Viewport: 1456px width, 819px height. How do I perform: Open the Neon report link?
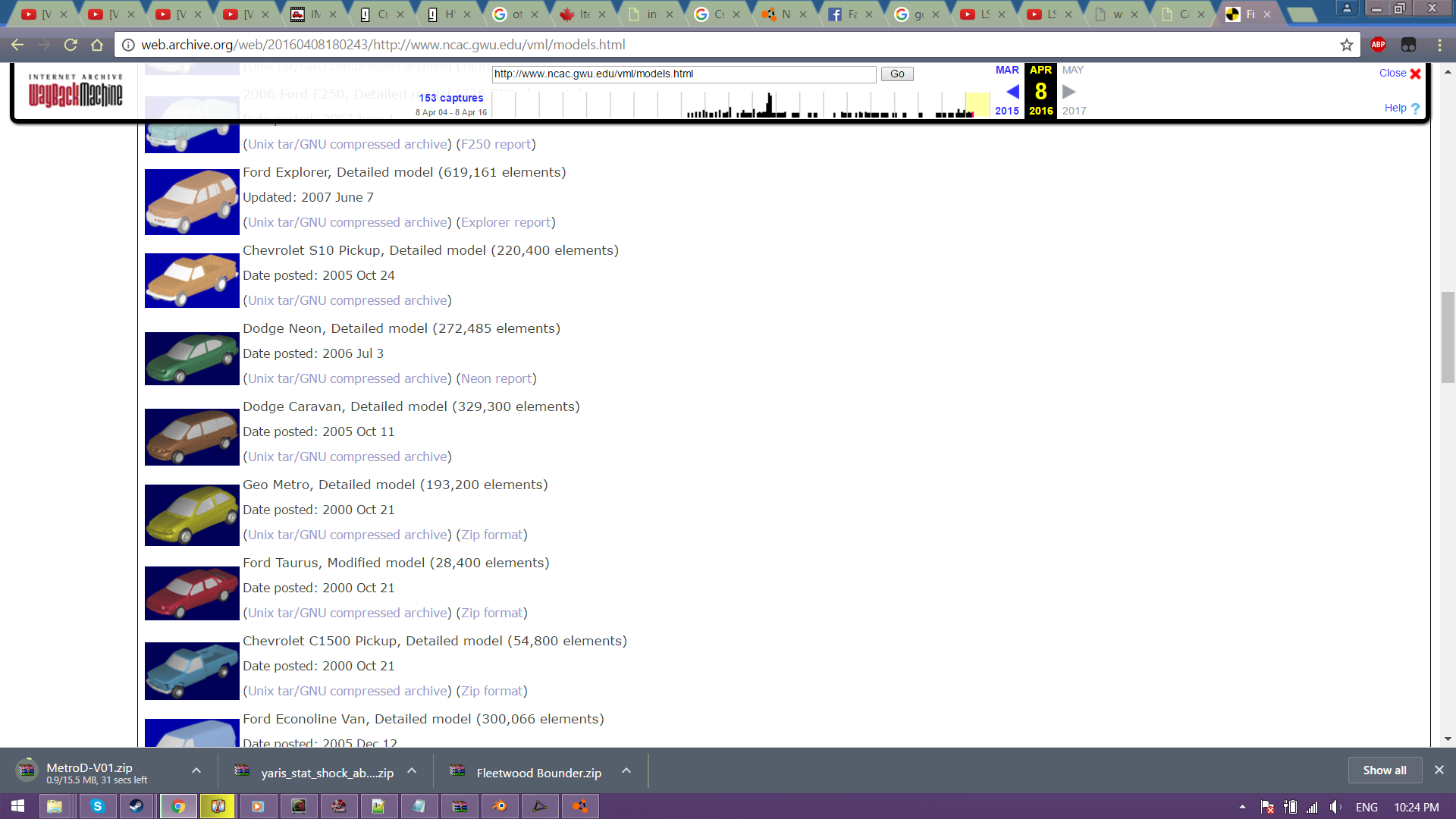click(x=497, y=378)
